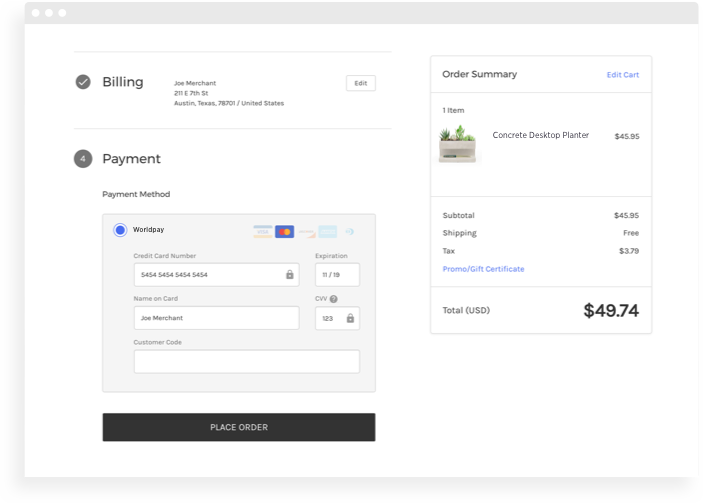Click the $49.74 total amount
The width and height of the screenshot is (703, 503).
coord(611,310)
